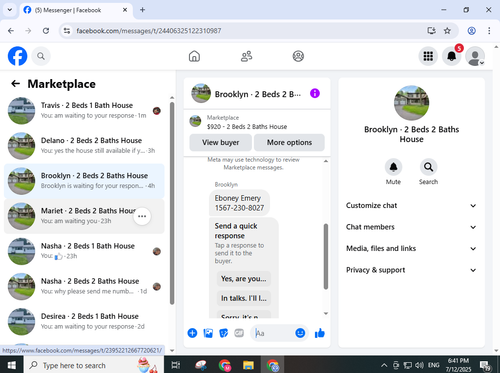Open the account profile avatar menu
Viewport: 500px width, 373px height.
tap(475, 56)
